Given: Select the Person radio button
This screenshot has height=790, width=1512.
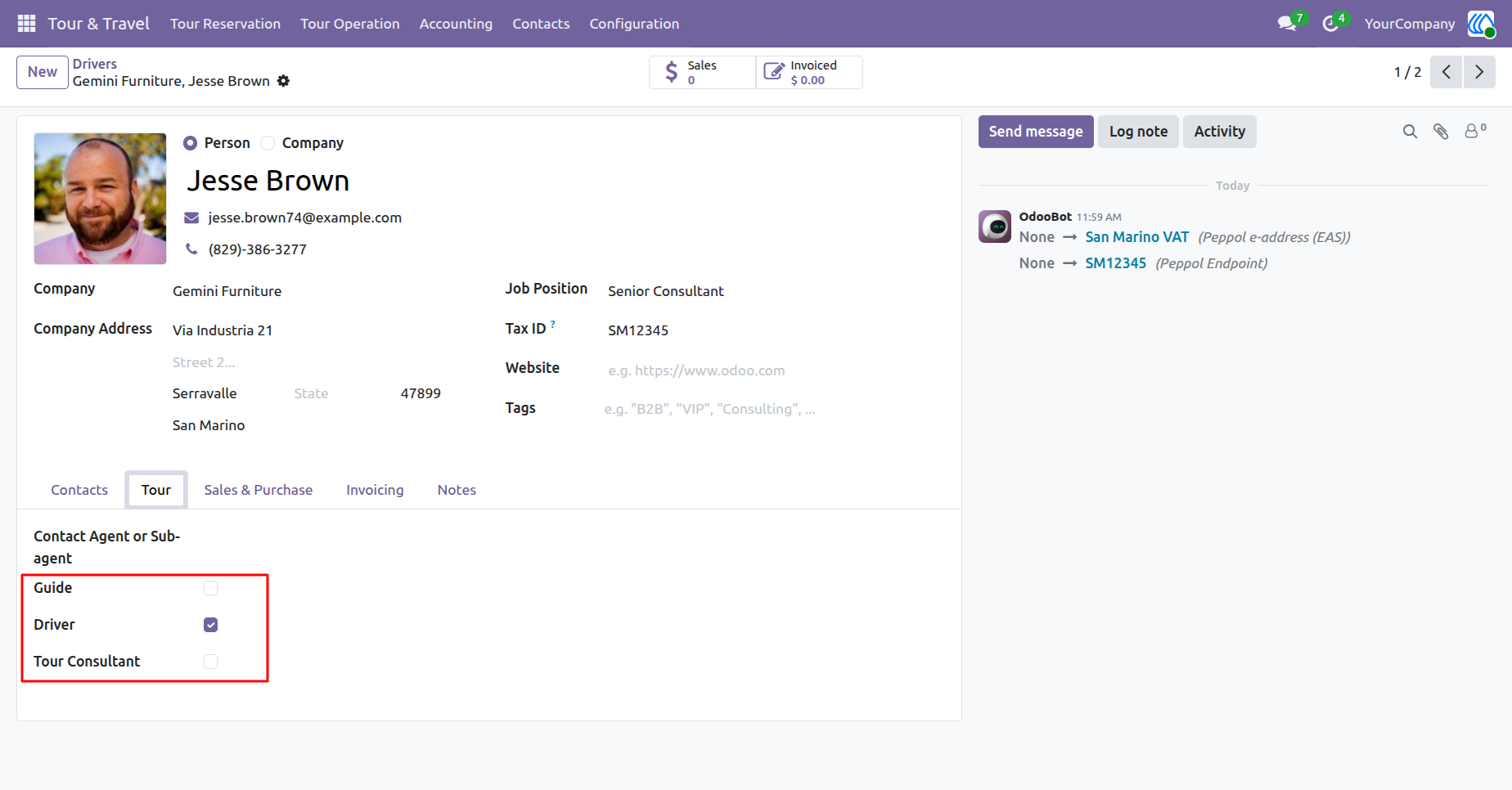Looking at the screenshot, I should click(x=190, y=143).
